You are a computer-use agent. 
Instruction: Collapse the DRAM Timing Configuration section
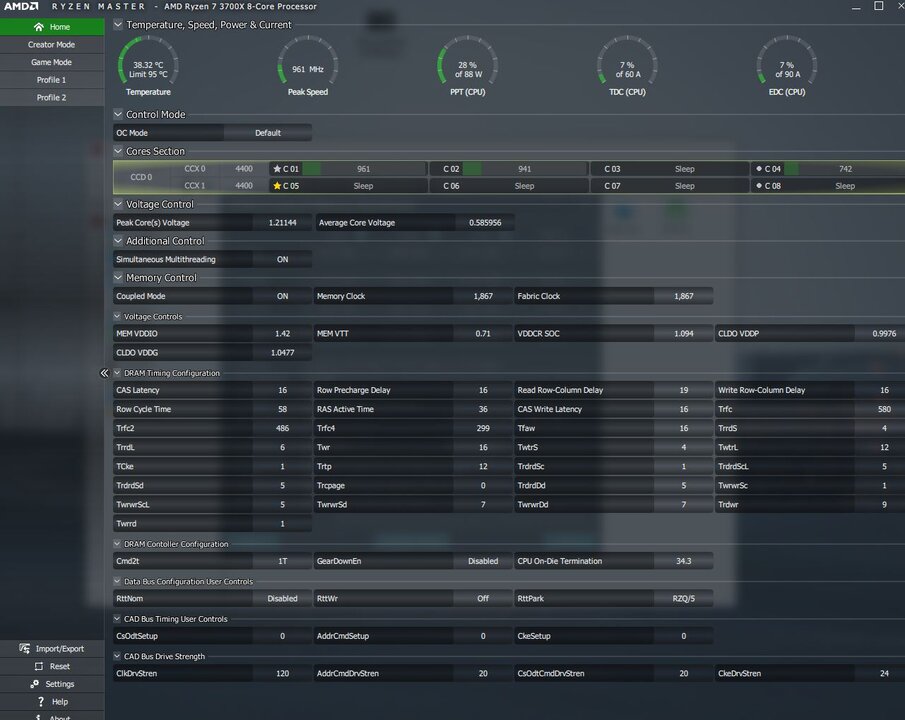click(x=117, y=373)
